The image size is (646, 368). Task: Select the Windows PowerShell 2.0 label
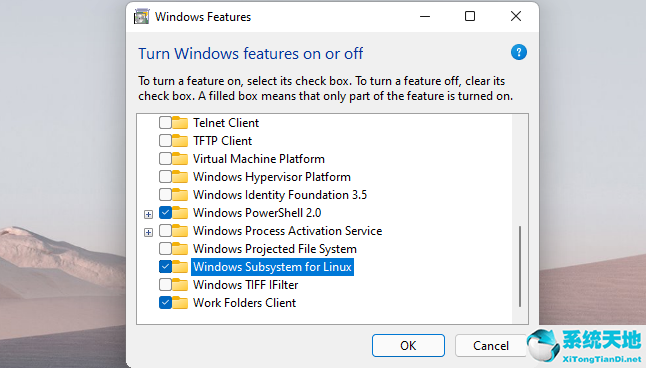coord(257,213)
